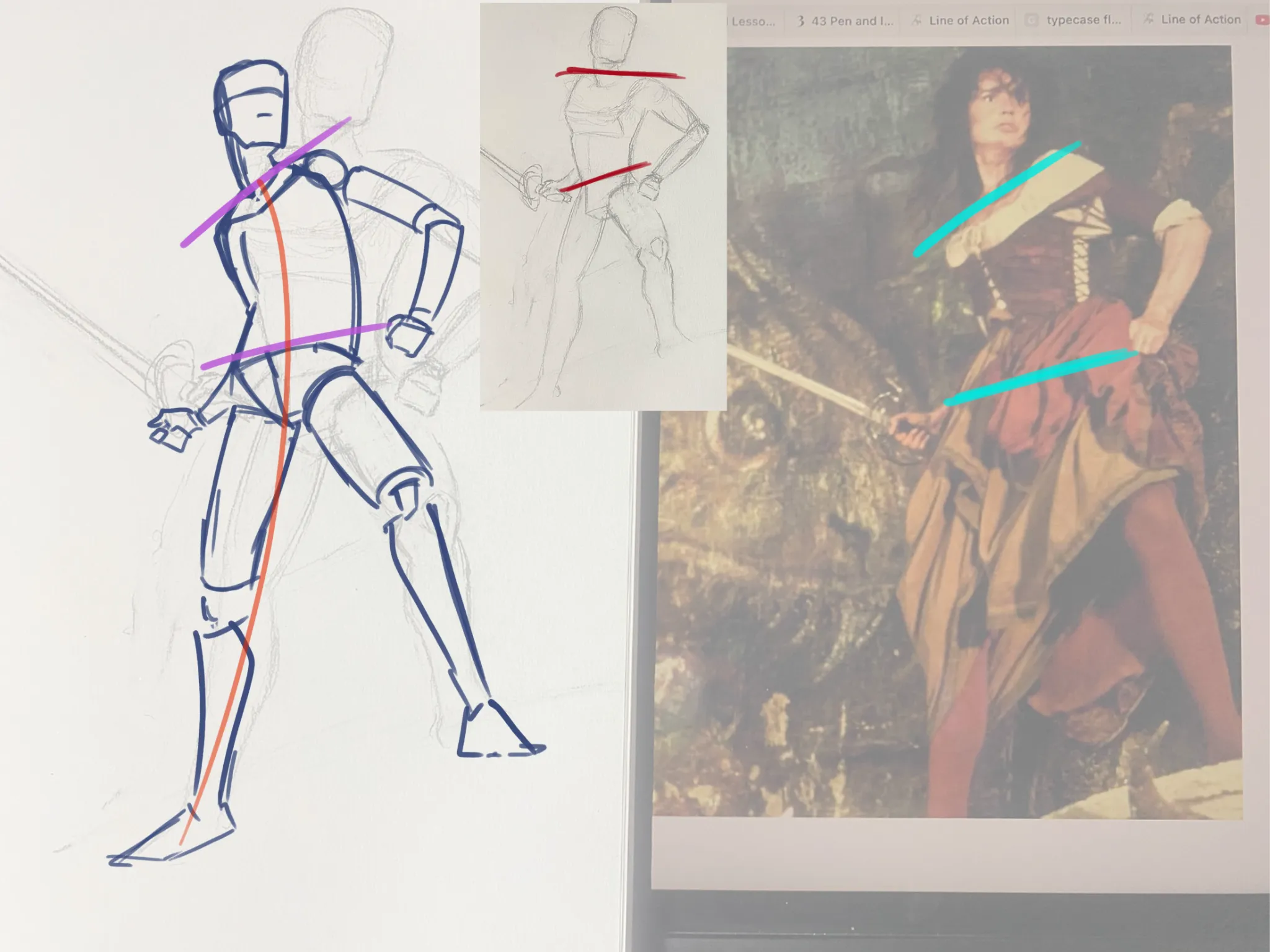Open the Line of Action tab following '43 Pen and I...'
Screen dimensions: 1270x952
pos(960,20)
